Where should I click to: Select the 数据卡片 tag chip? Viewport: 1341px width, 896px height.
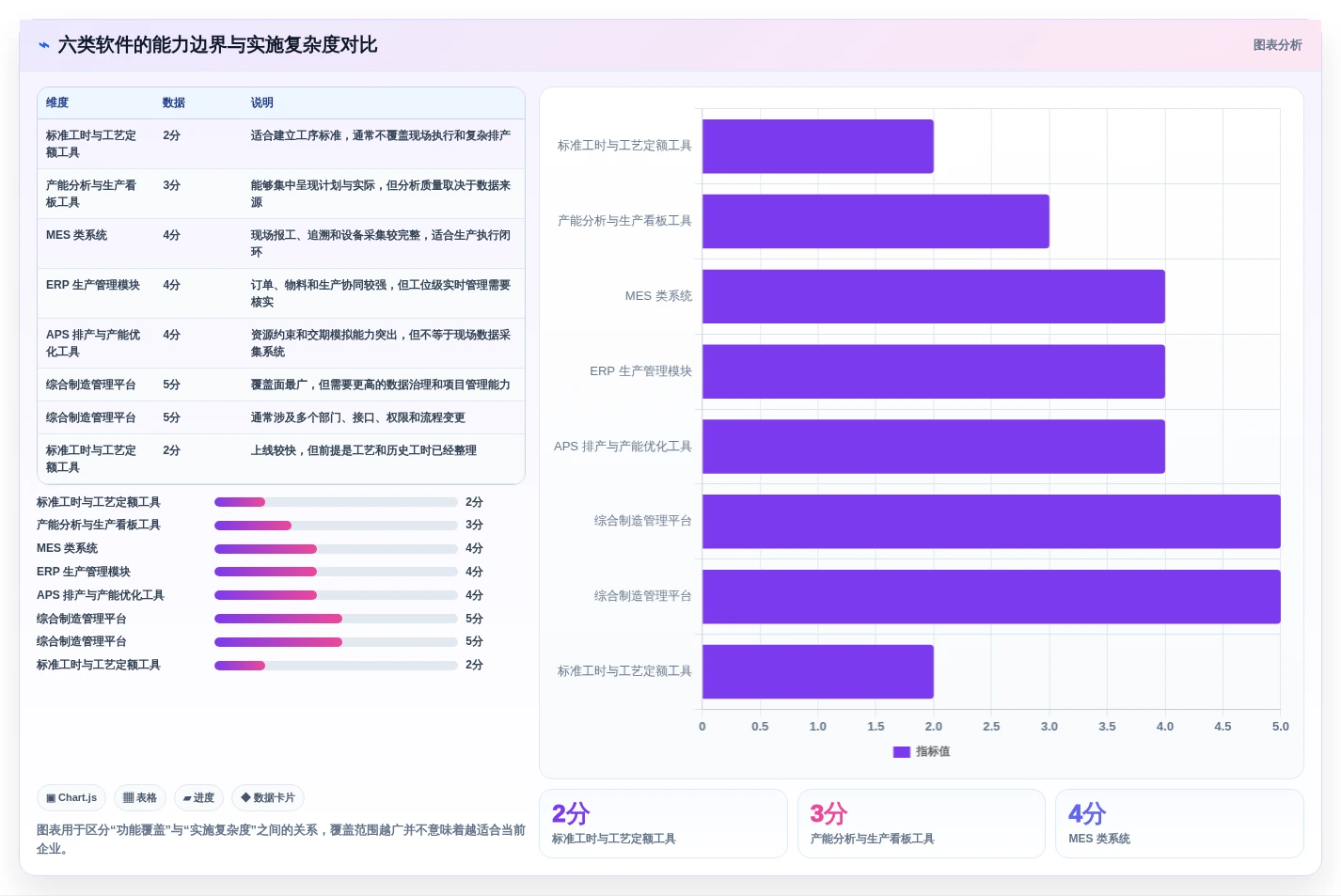point(268,798)
